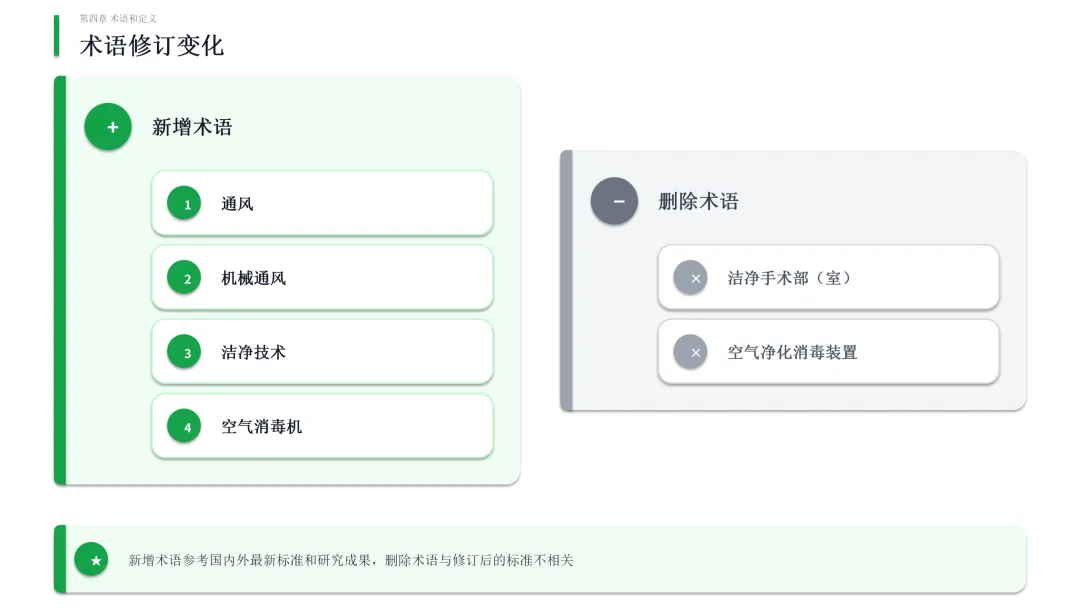Click the 新增术语 section heading
The height and width of the screenshot is (608, 1080).
pyautogui.click(x=192, y=127)
